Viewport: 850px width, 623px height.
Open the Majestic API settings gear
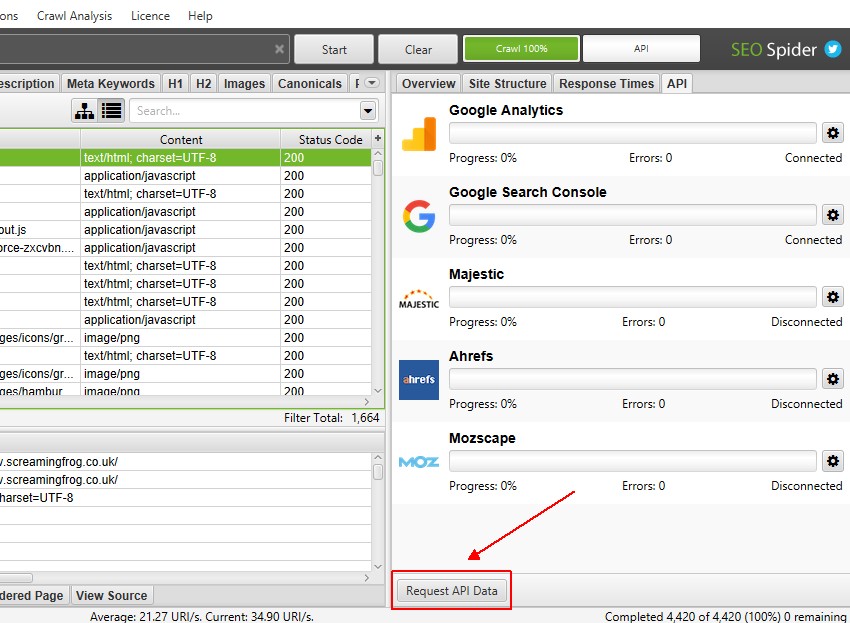pos(833,296)
